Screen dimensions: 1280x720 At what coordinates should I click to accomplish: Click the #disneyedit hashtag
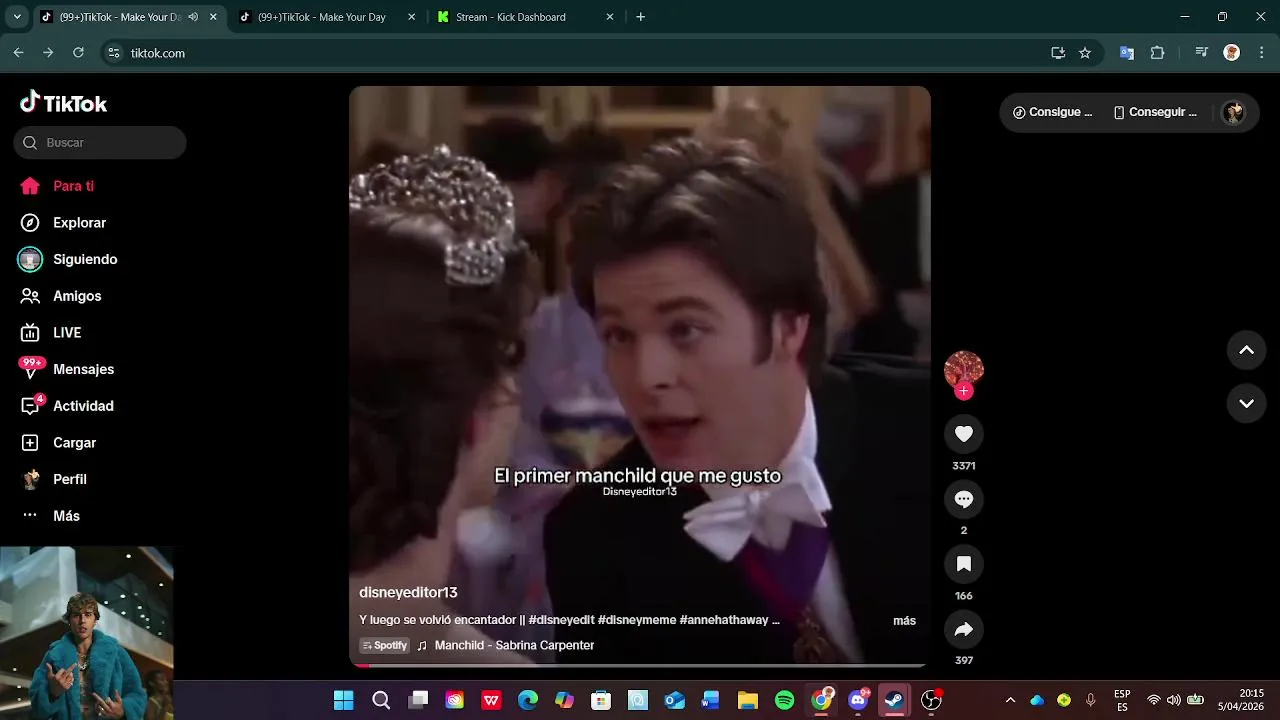560,620
